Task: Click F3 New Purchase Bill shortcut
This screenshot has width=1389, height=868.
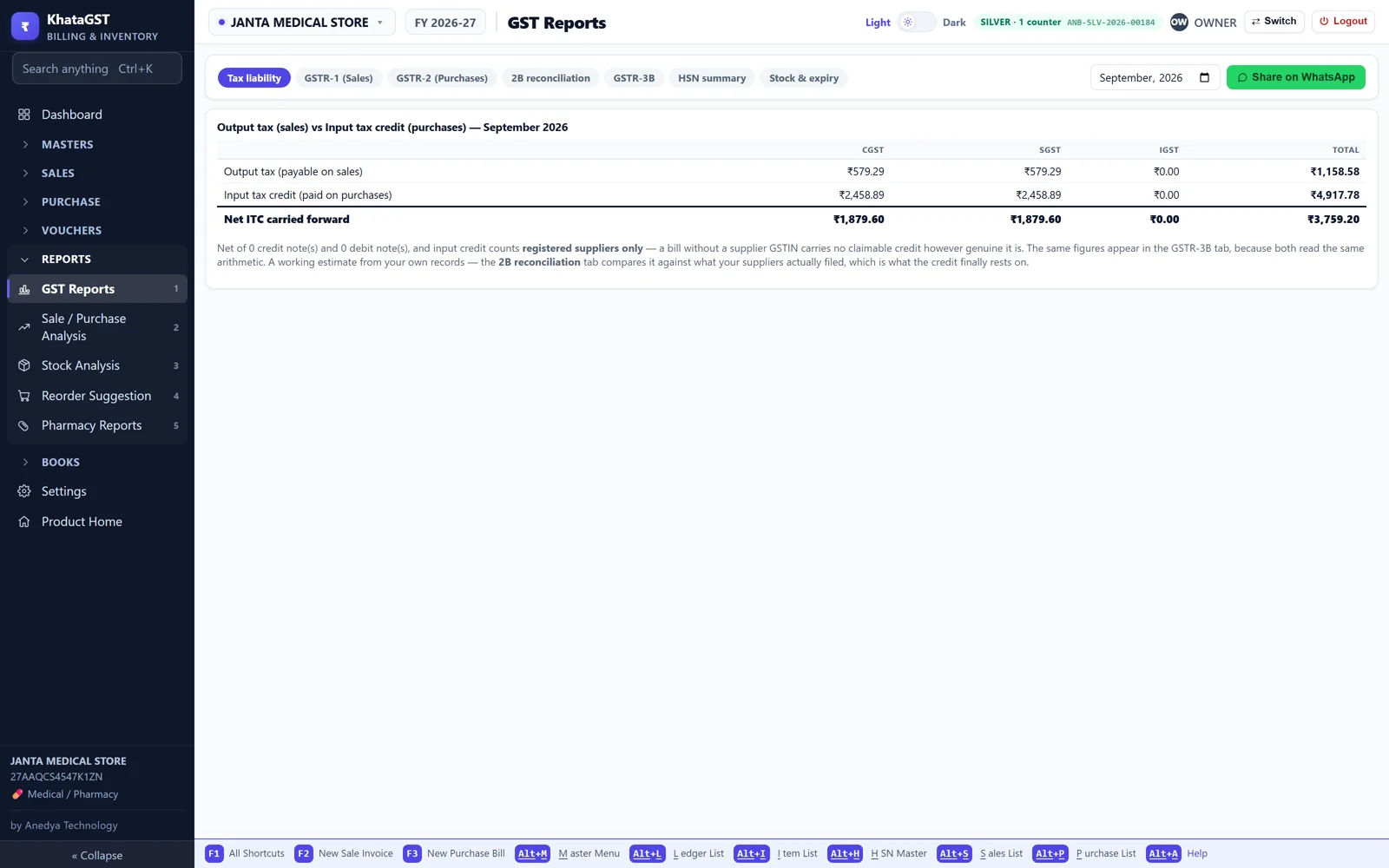Action: (x=454, y=853)
